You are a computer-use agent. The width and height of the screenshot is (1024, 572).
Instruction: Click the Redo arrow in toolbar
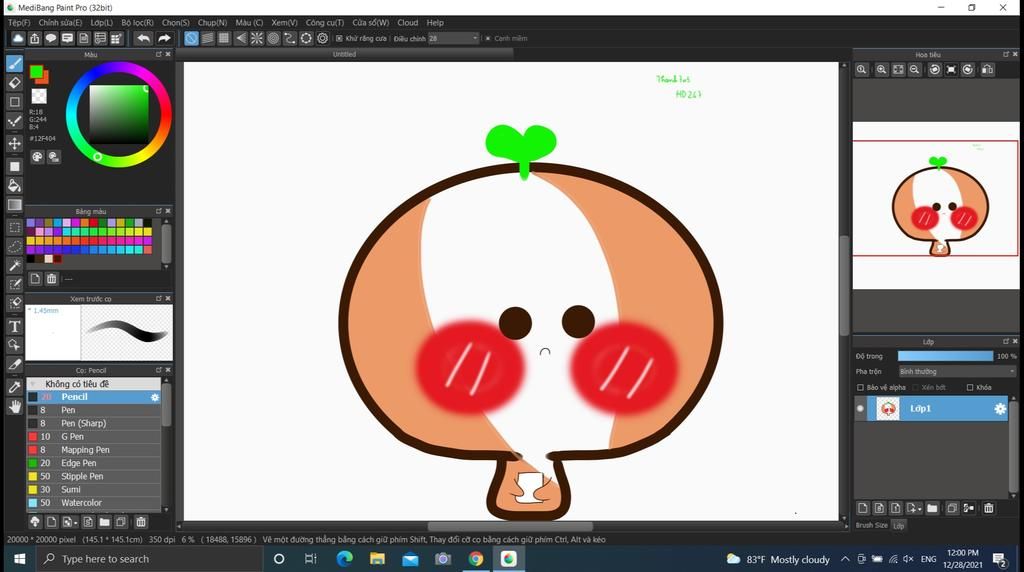pyautogui.click(x=164, y=39)
